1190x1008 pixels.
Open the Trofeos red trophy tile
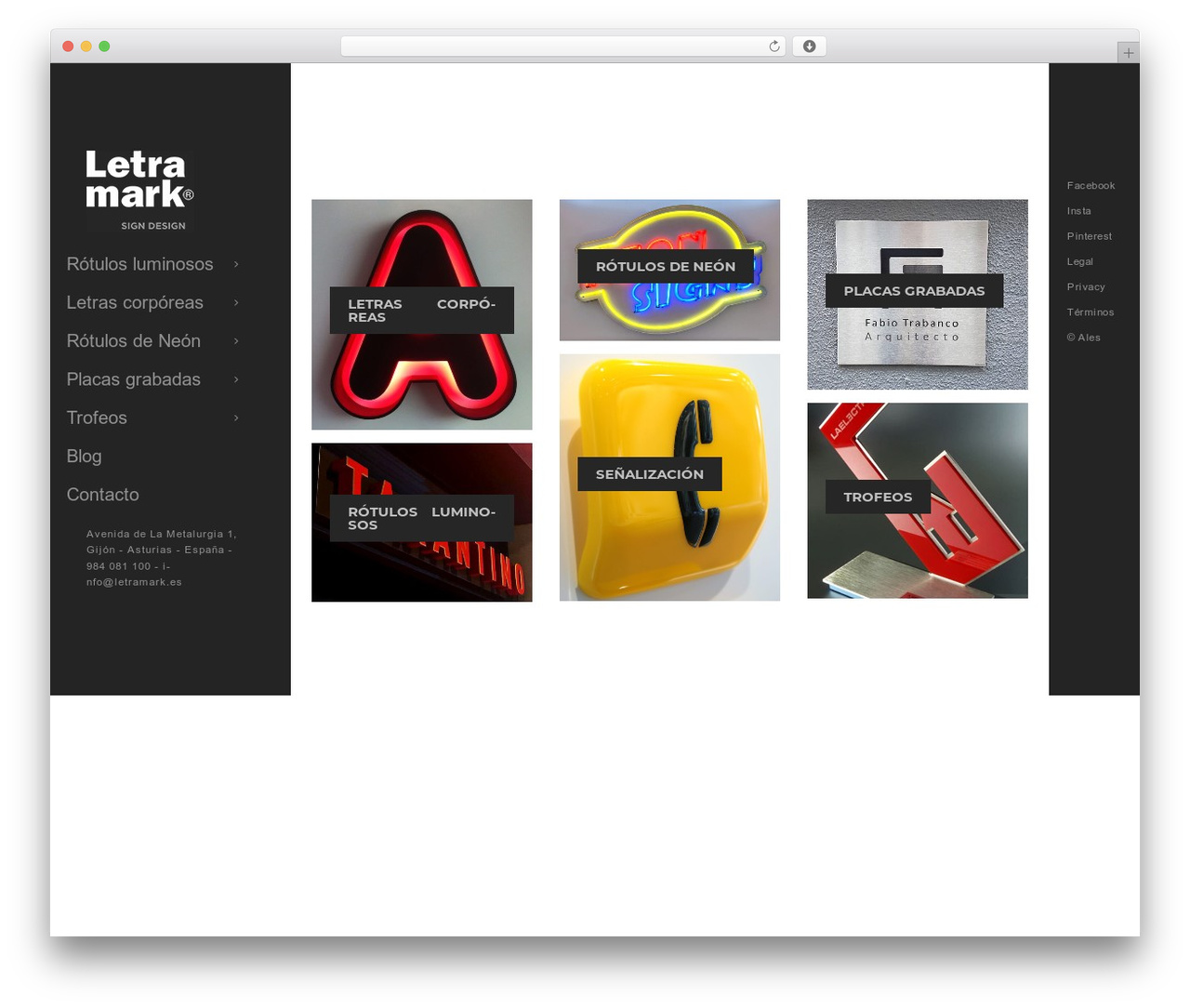pyautogui.click(x=918, y=500)
